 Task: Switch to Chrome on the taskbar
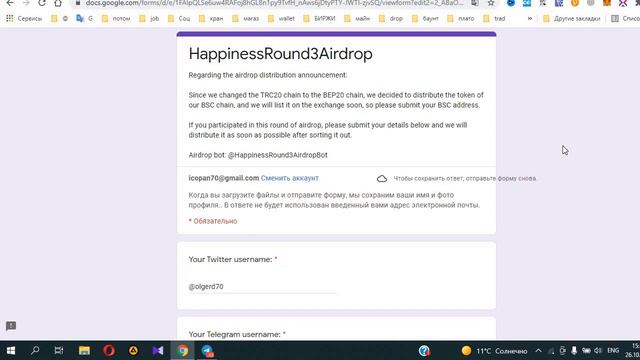pos(182,351)
